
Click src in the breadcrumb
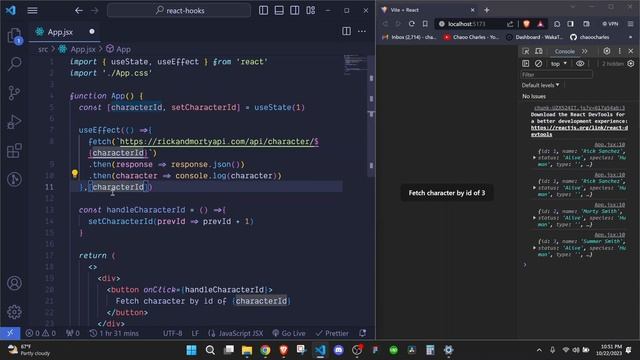[x=43, y=49]
